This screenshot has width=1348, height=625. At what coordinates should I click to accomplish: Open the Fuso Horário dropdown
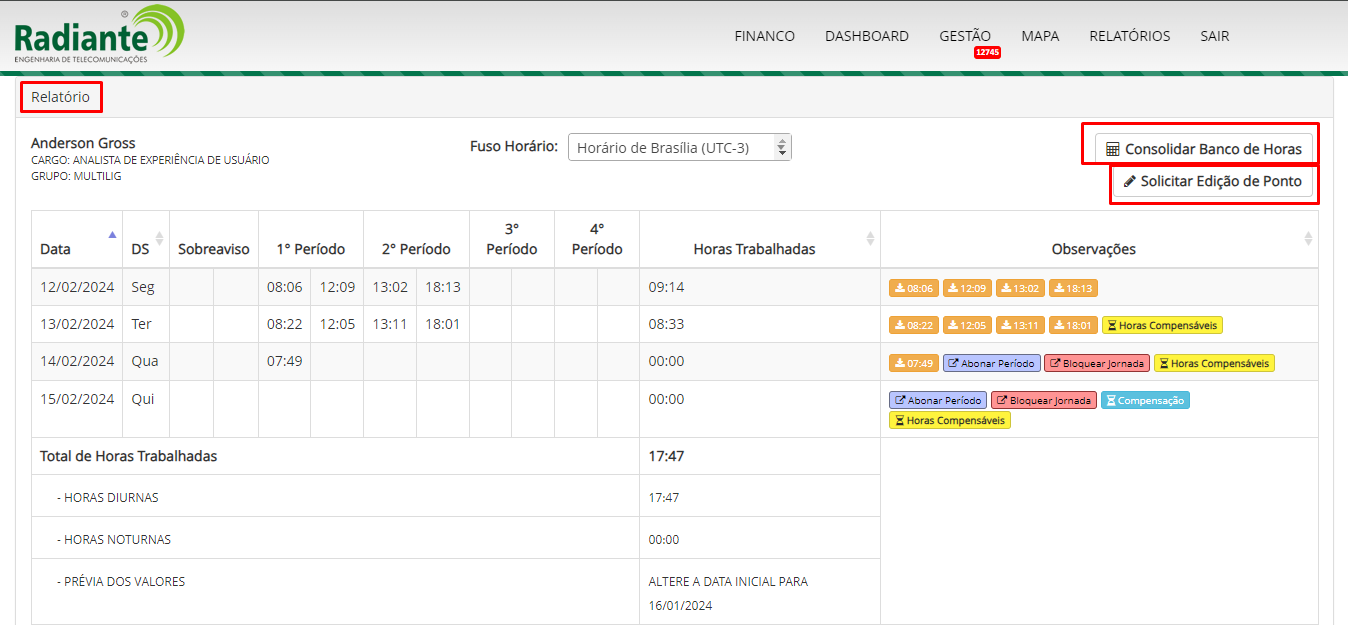679,148
